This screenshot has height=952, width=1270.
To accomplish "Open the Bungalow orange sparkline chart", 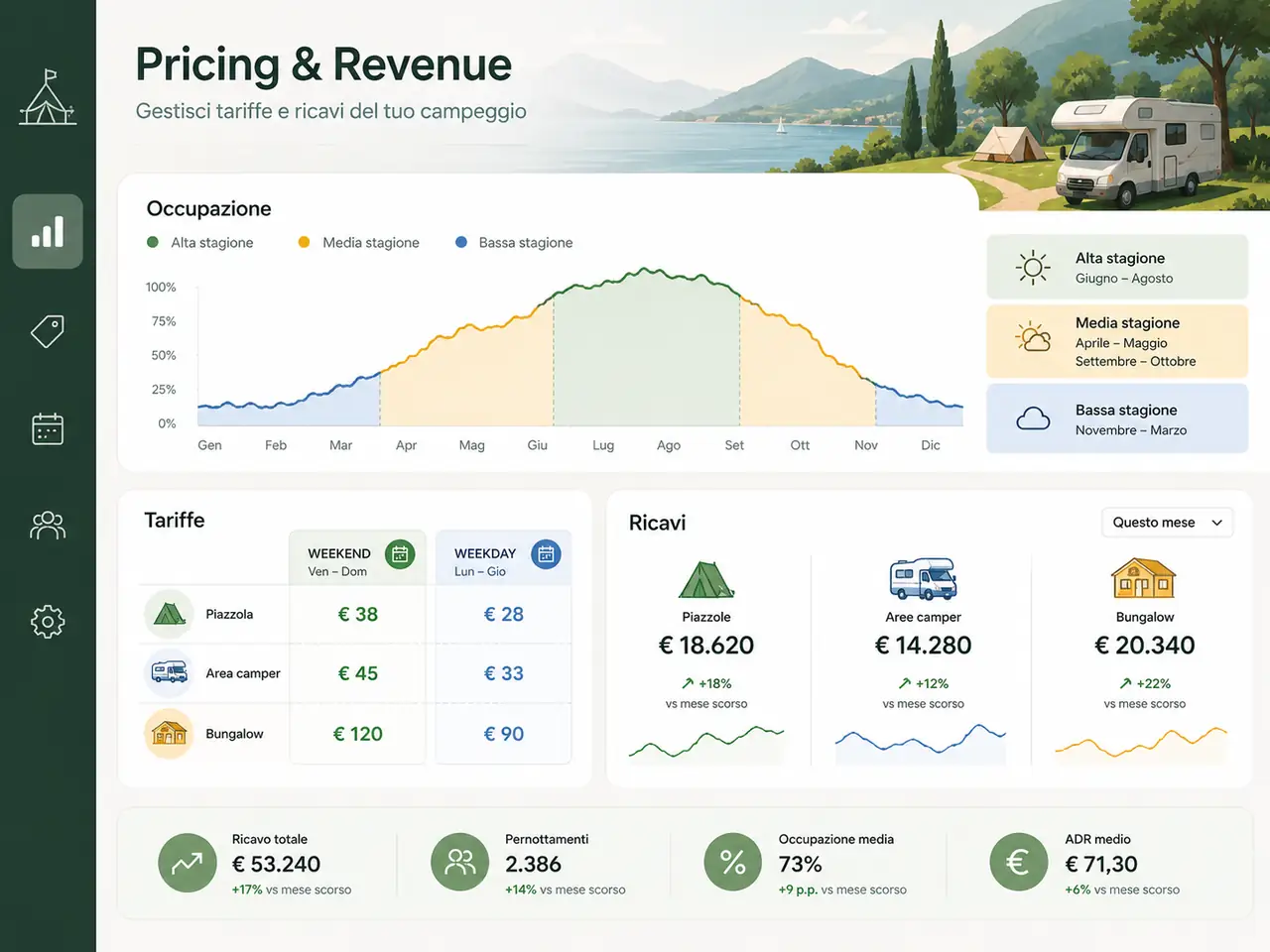I will (x=1141, y=743).
